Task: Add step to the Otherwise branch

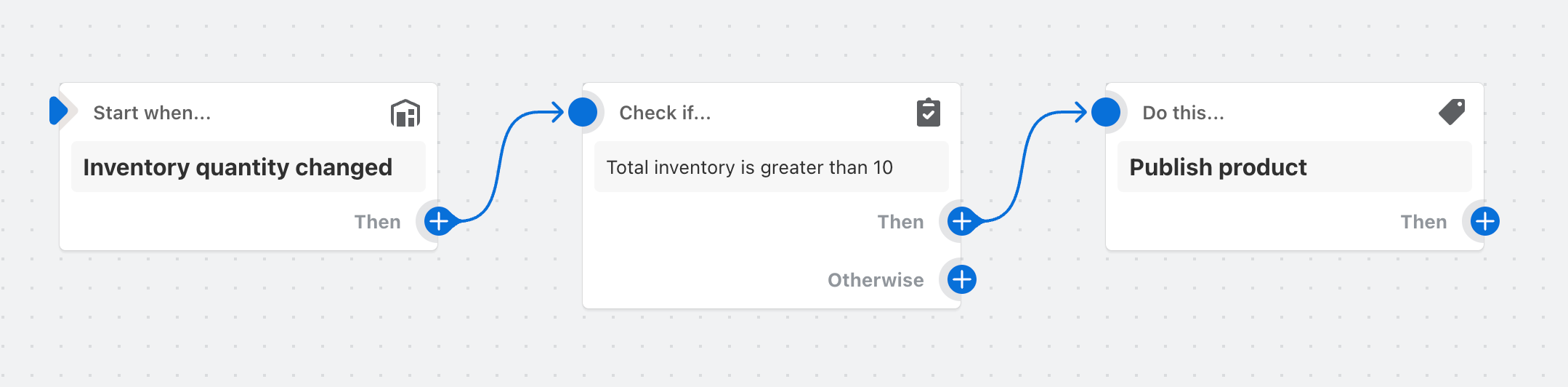Action: click(962, 279)
